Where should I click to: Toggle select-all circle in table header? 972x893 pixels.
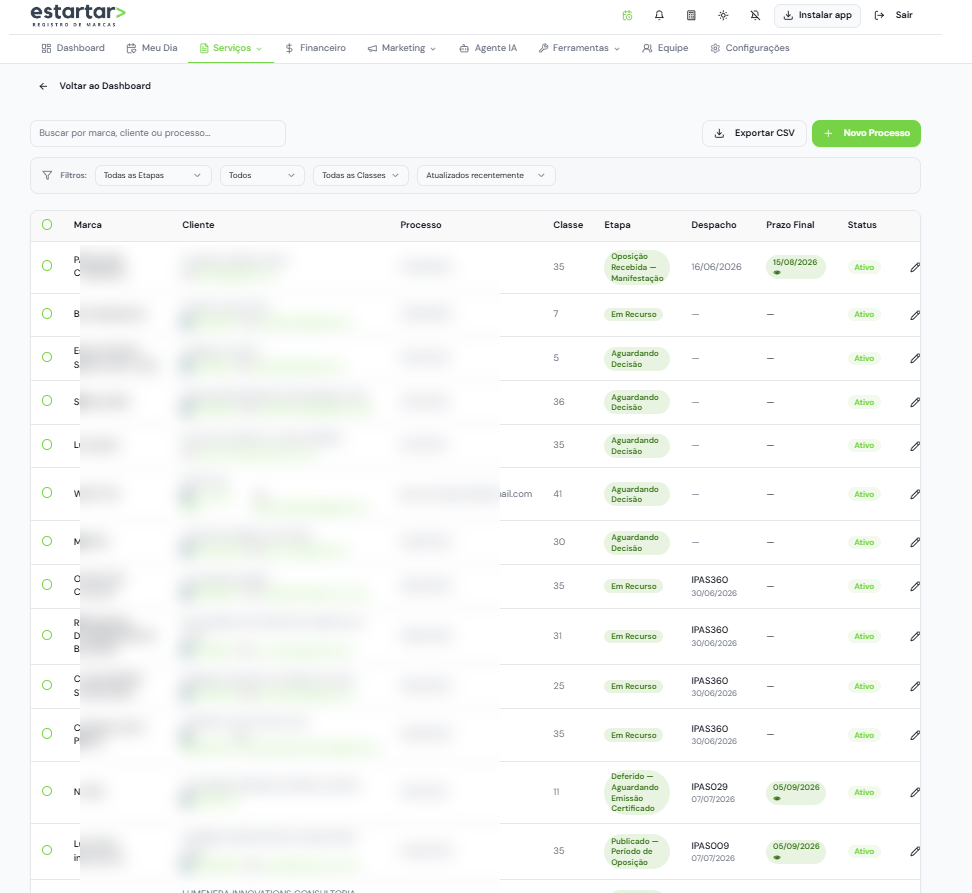coord(47,225)
